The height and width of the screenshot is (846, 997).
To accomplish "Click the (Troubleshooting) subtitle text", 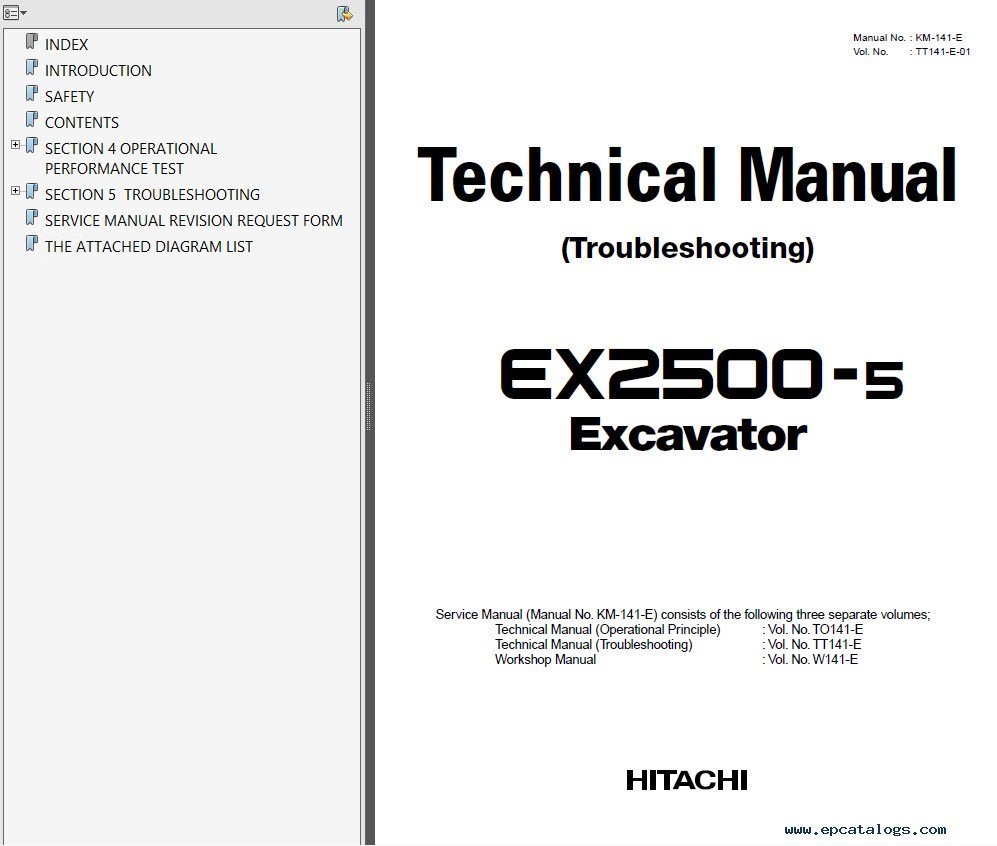I will 687,249.
